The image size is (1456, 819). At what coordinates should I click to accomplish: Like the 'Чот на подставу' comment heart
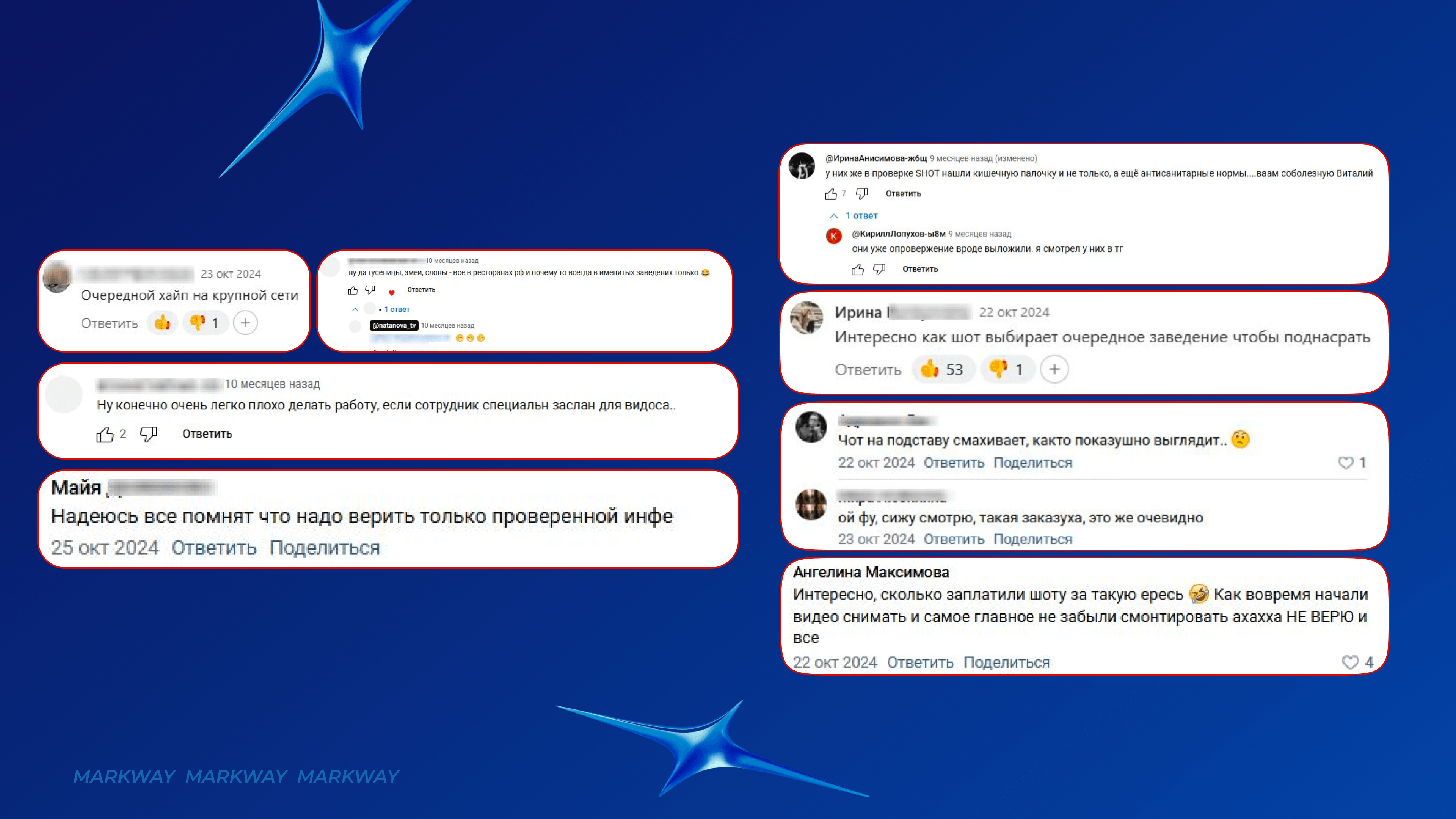(1346, 462)
